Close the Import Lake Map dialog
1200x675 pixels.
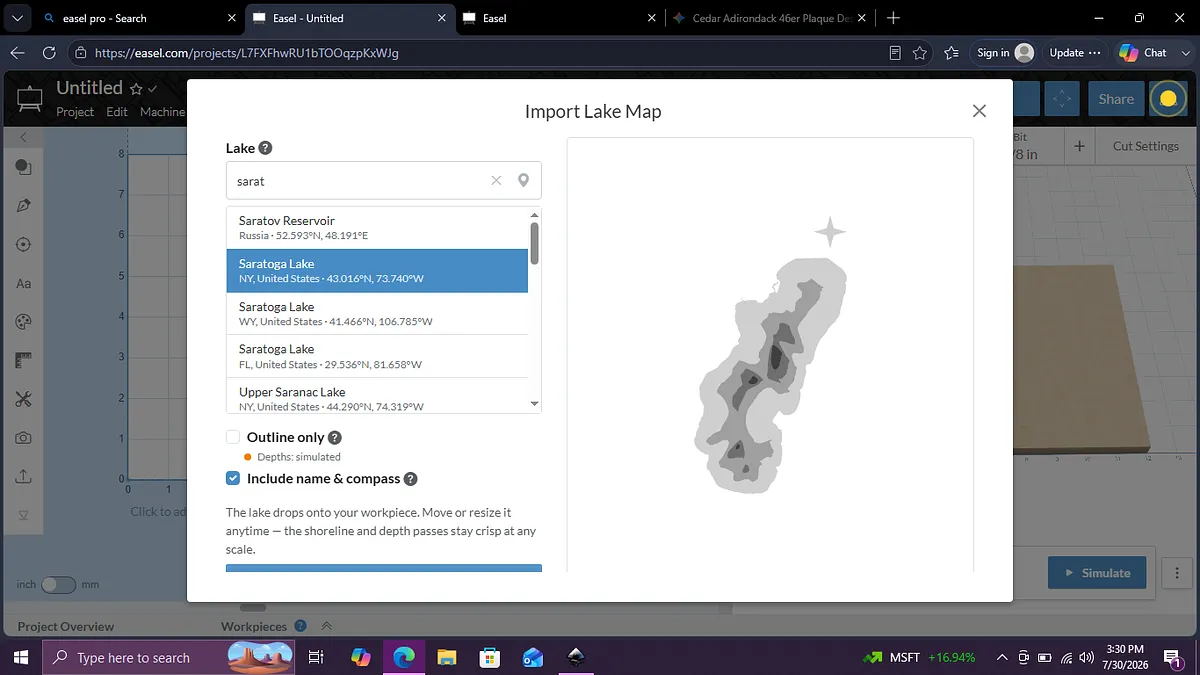click(980, 111)
